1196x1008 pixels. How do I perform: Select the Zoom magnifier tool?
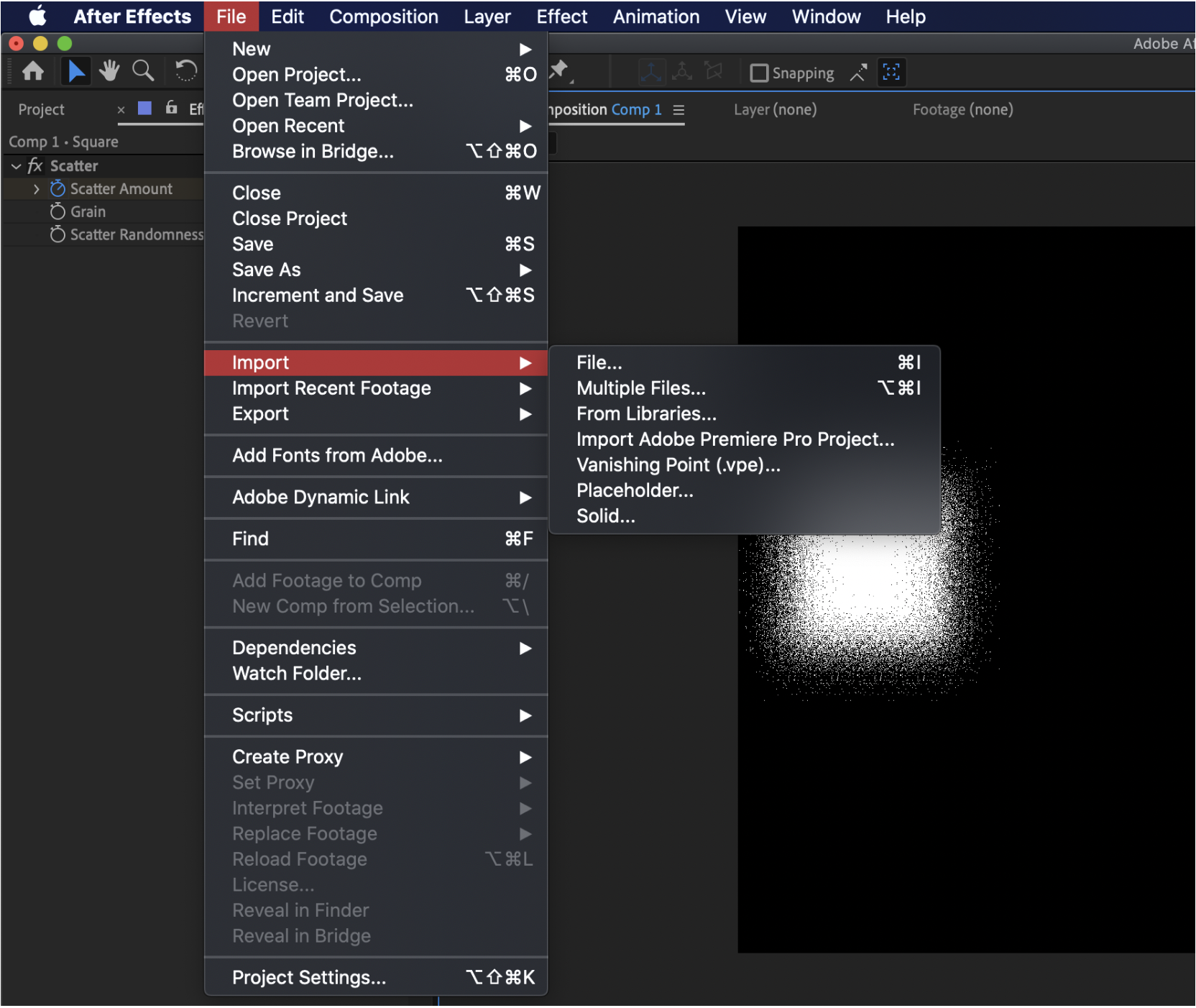[x=143, y=71]
